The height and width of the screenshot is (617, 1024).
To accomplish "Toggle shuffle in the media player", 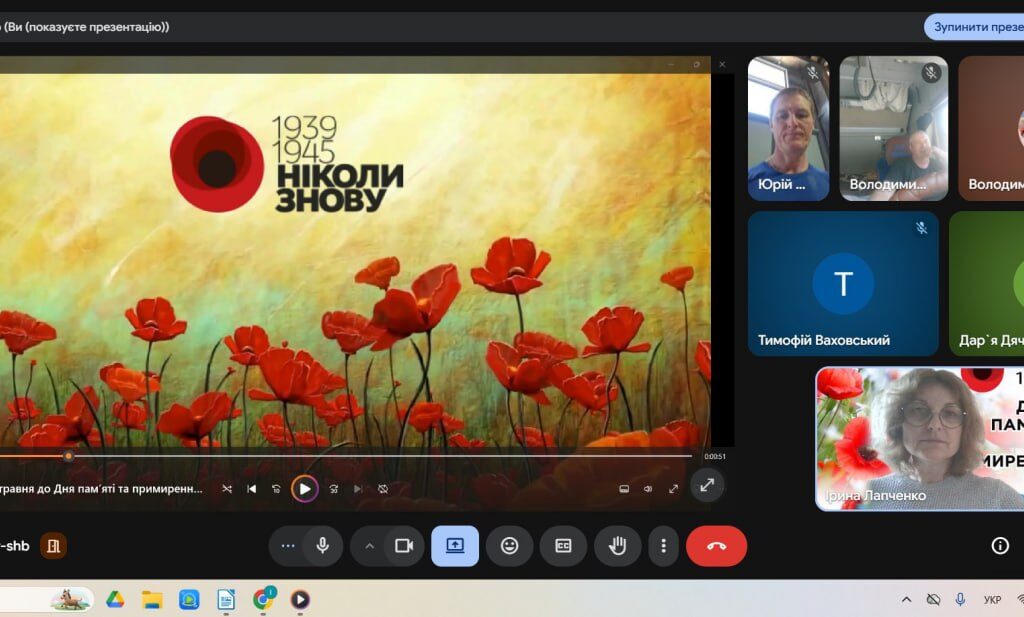I will tap(227, 488).
